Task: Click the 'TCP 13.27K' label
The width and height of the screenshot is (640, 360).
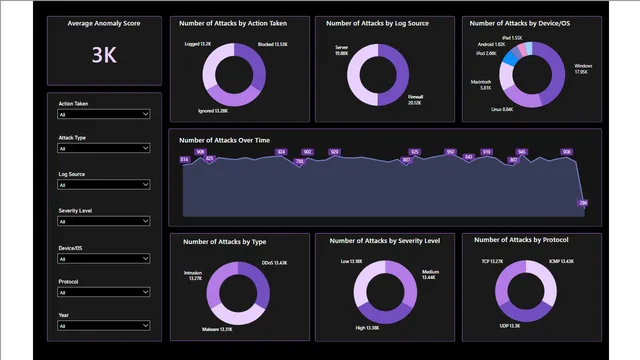Action: point(492,262)
